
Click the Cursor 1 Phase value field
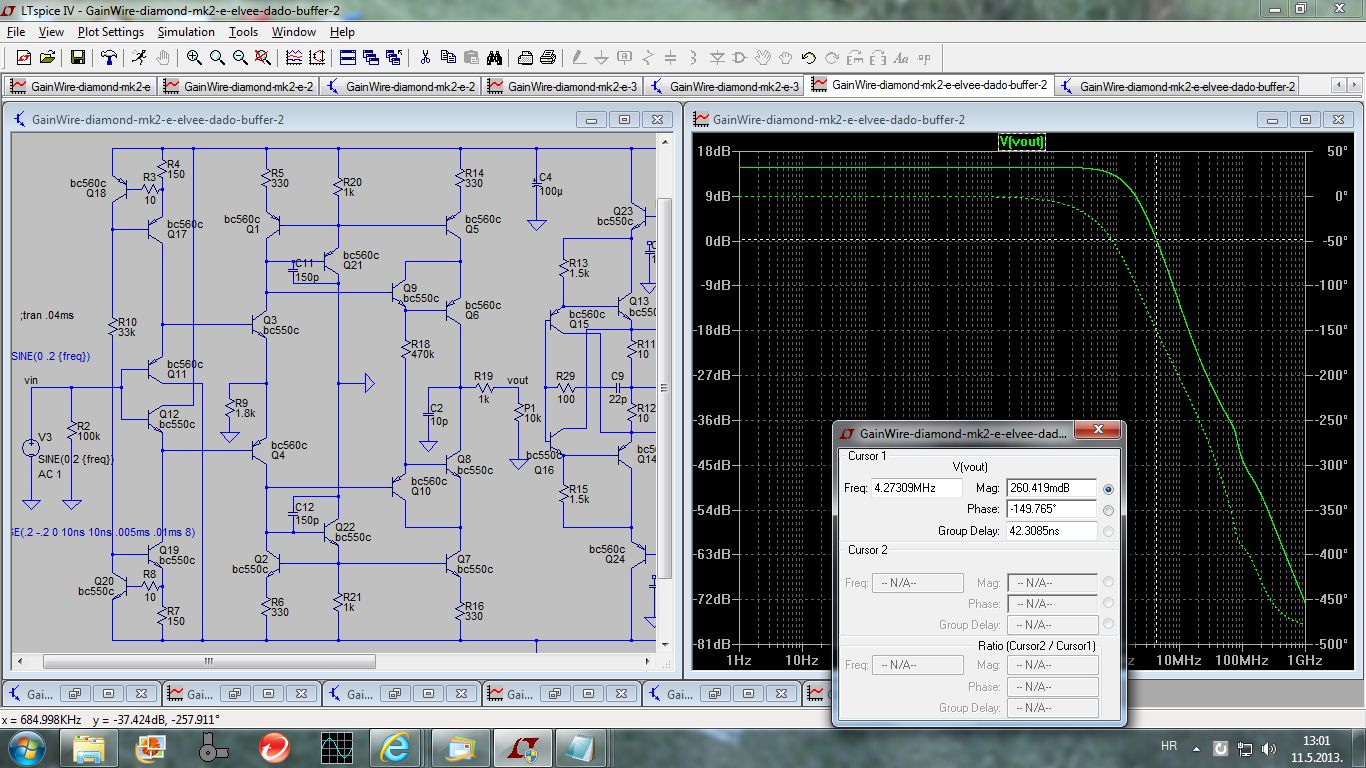(x=1052, y=509)
